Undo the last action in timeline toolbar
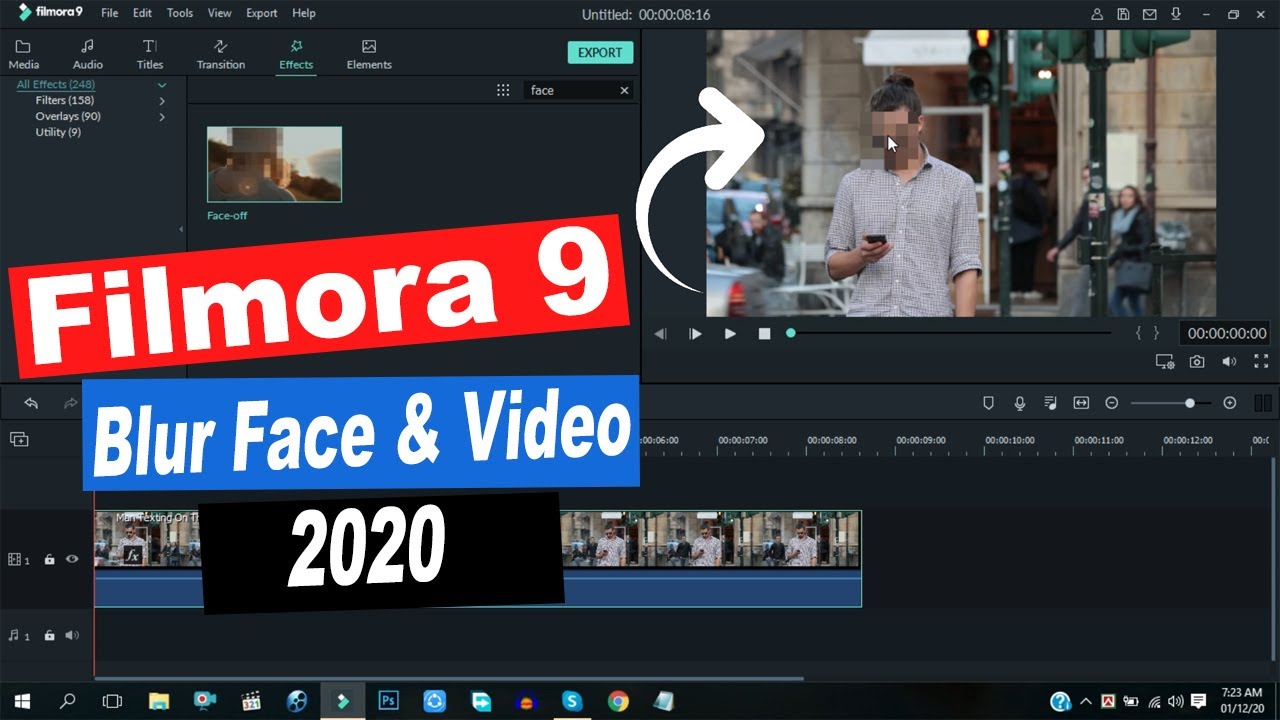Image resolution: width=1280 pixels, height=720 pixels. point(31,403)
